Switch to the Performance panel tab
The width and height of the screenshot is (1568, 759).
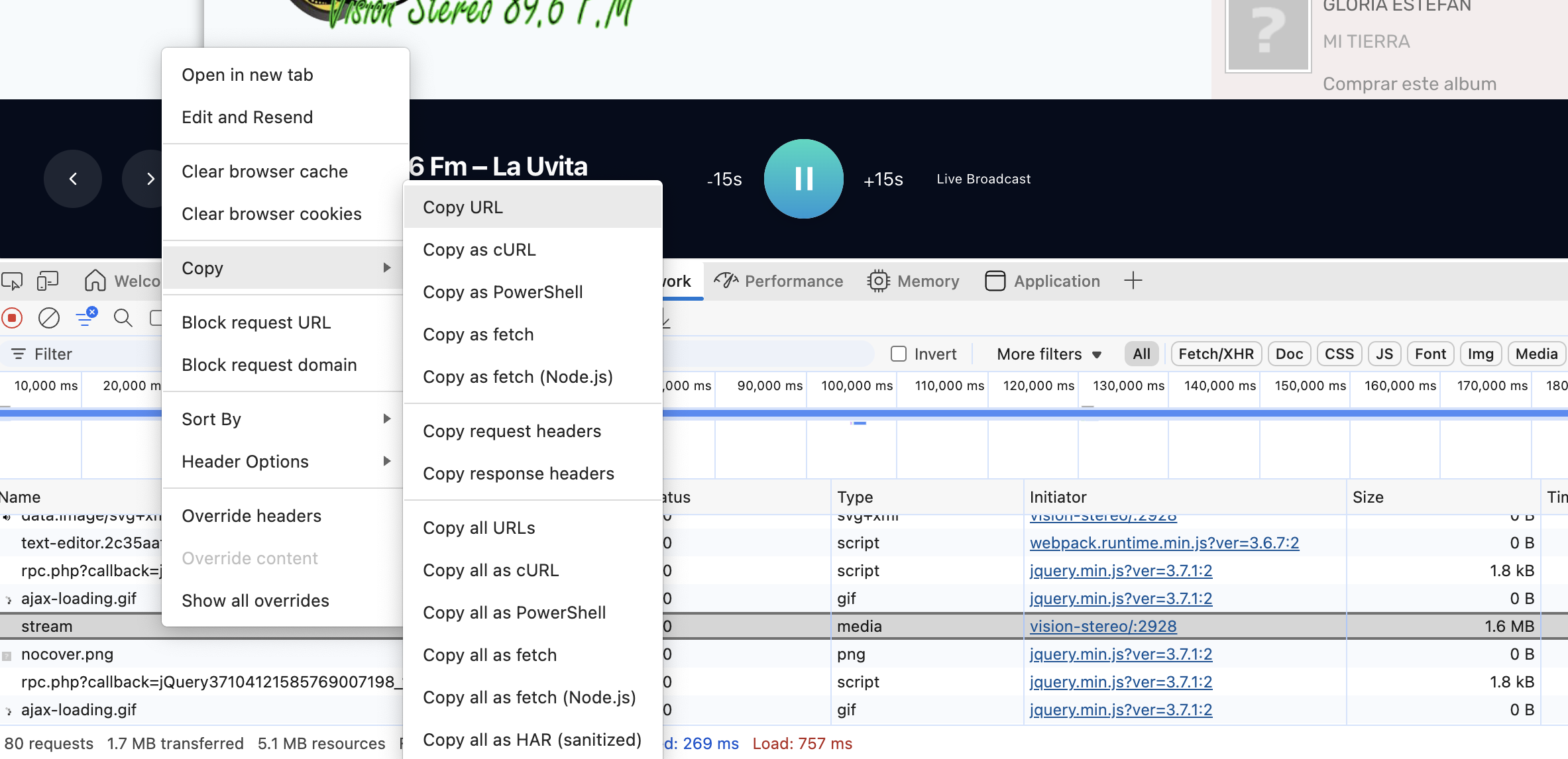[779, 281]
